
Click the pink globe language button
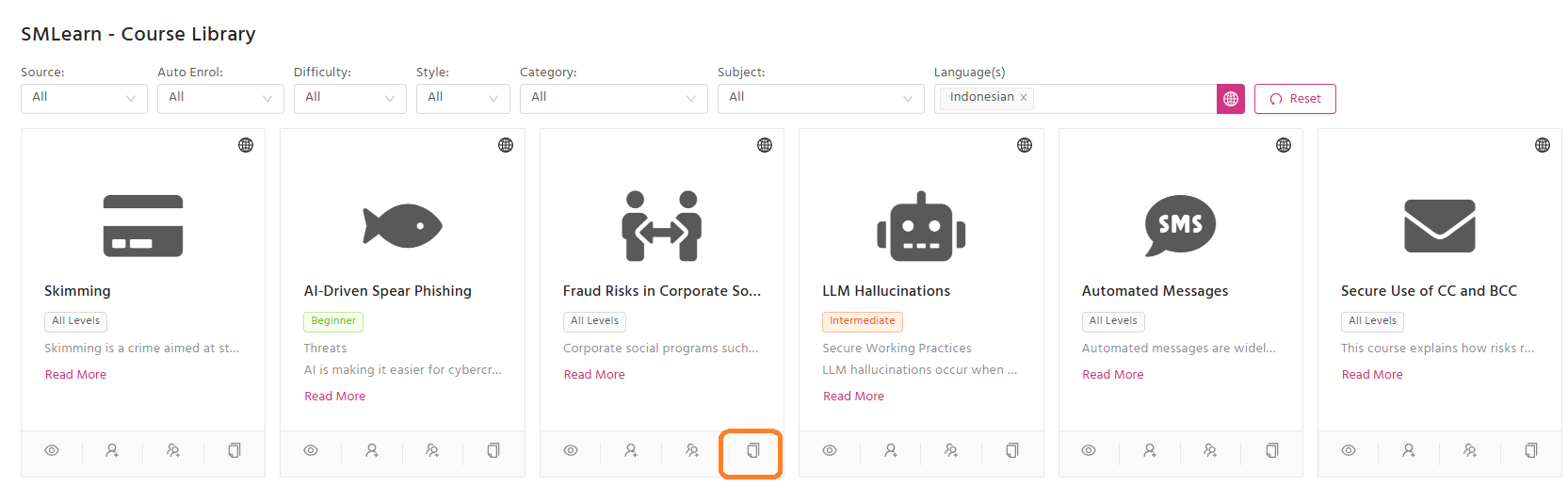pos(1231,99)
